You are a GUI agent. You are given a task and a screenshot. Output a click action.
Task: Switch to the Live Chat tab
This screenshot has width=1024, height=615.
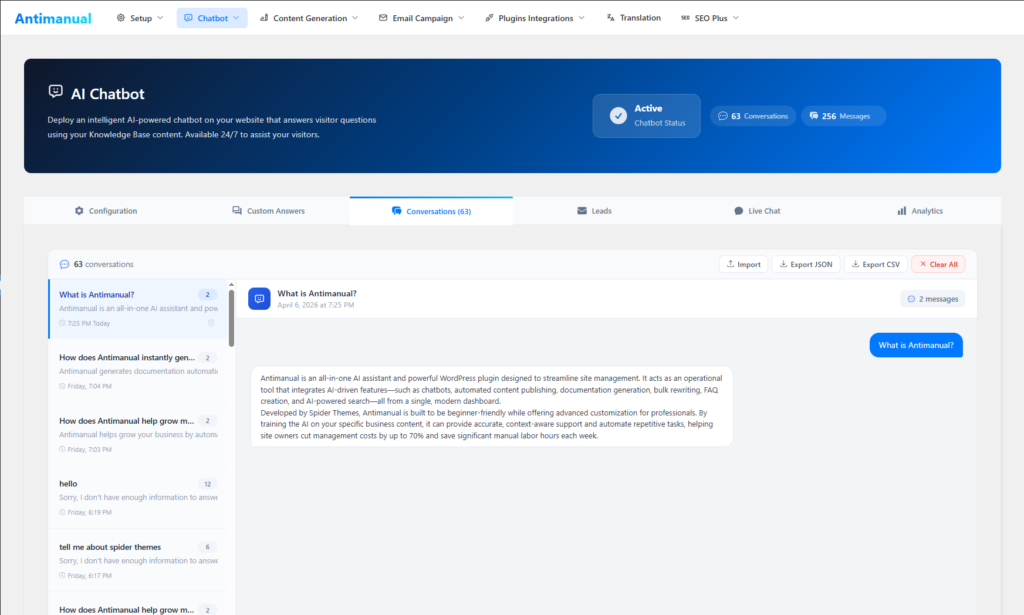pyautogui.click(x=757, y=211)
